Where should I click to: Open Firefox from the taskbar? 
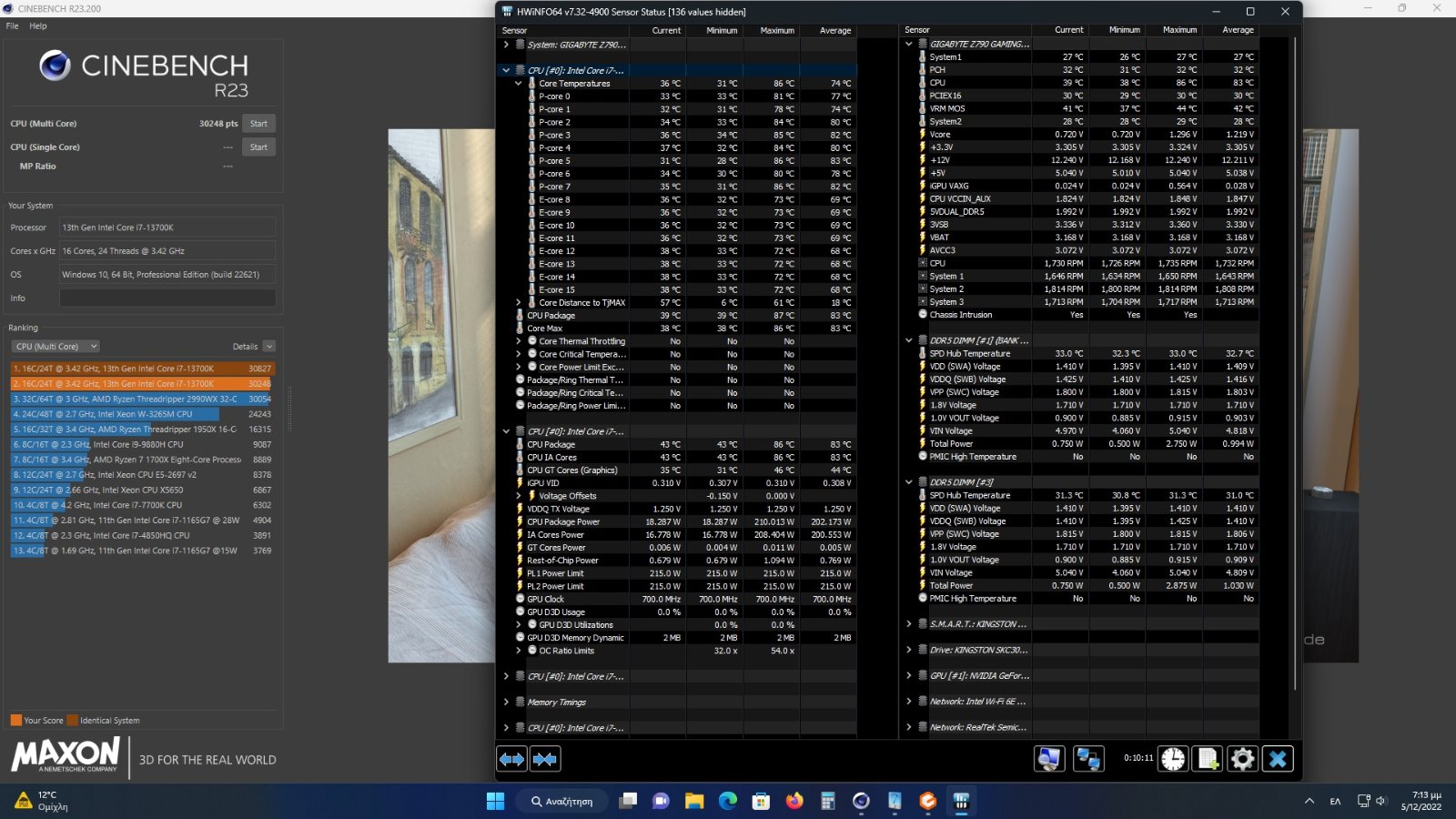coord(794,801)
